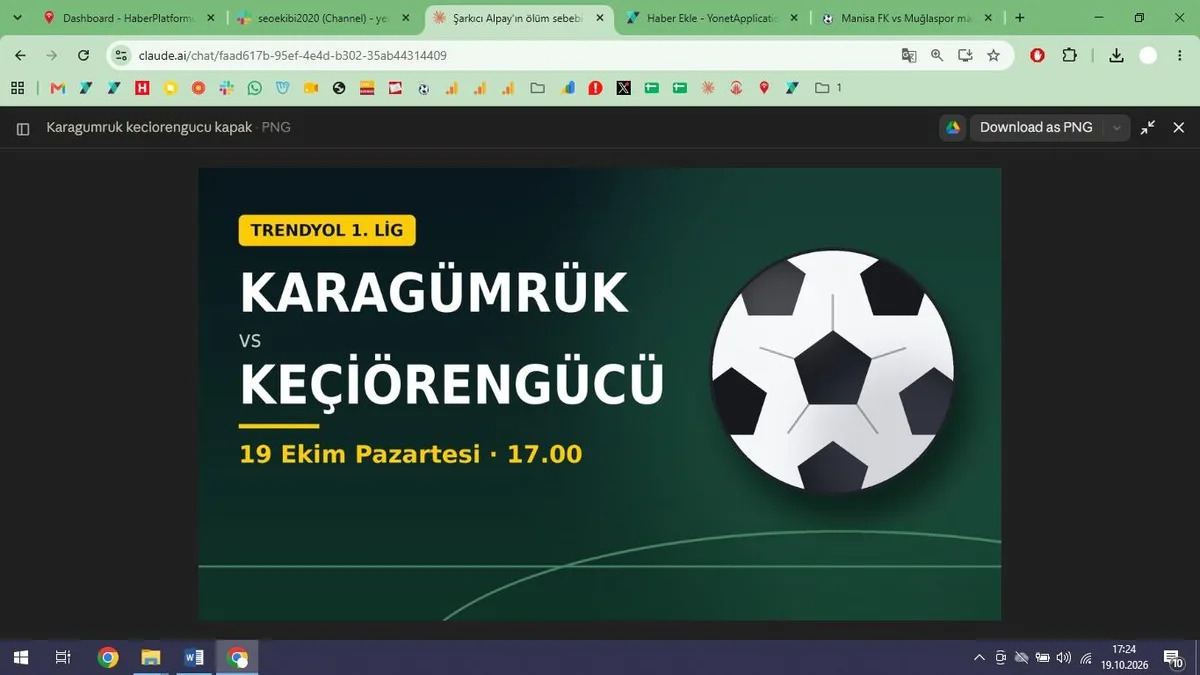Viewport: 1200px width, 675px height.
Task: Open the red location pin bookmark
Action: click(x=764, y=88)
